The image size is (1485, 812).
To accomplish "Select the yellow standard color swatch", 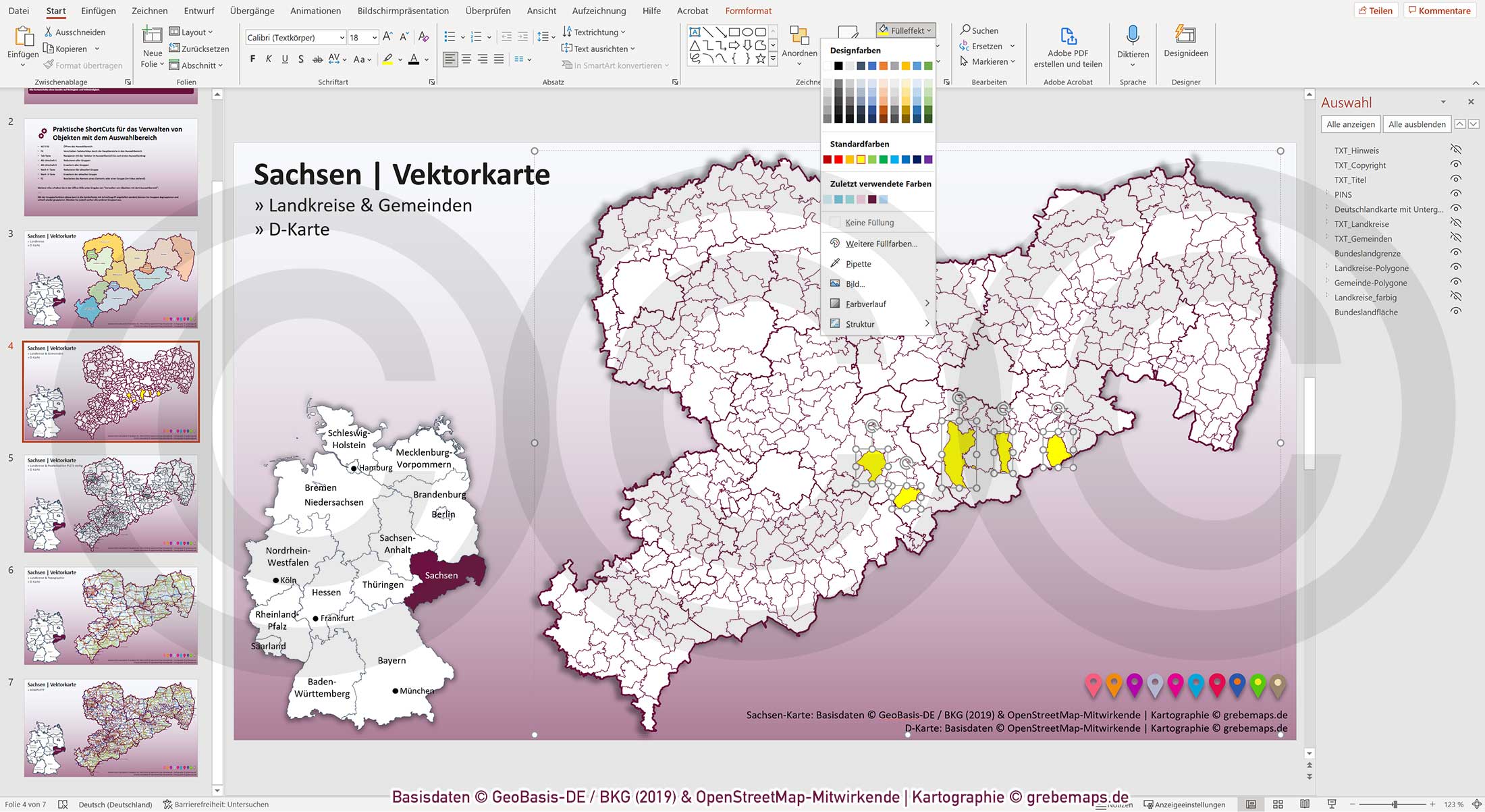I will pyautogui.click(x=861, y=159).
